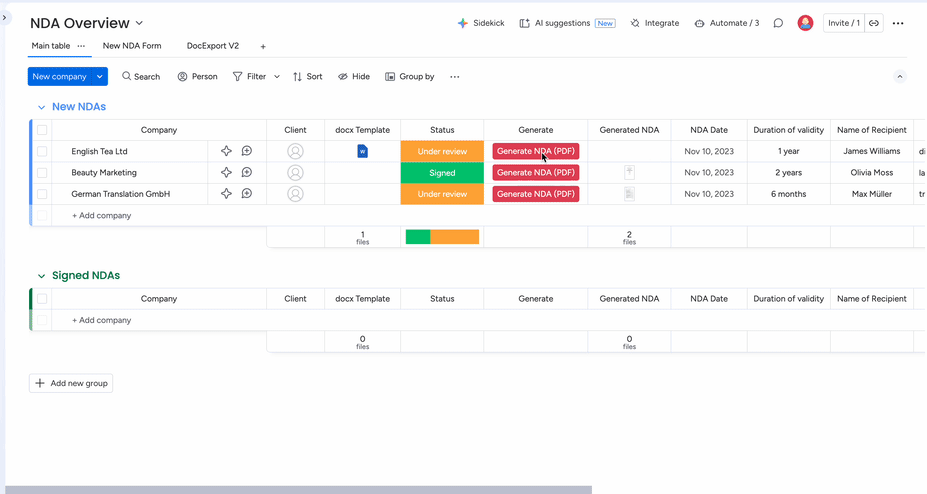Click the Add new group button
The image size is (927, 494).
[x=71, y=383]
